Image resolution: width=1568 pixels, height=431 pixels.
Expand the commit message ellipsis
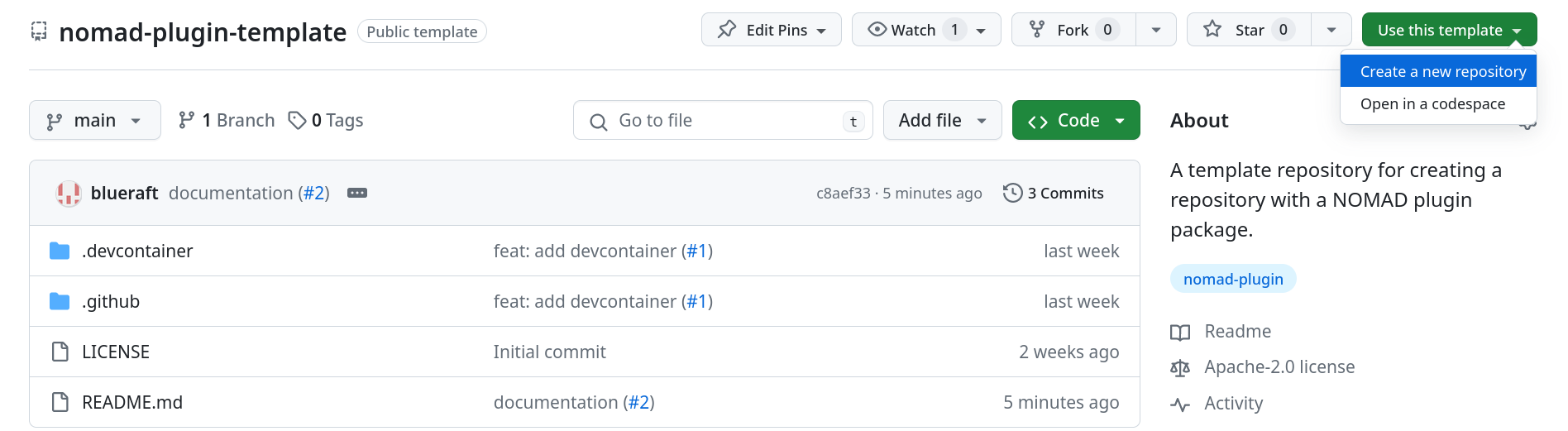pyautogui.click(x=357, y=194)
